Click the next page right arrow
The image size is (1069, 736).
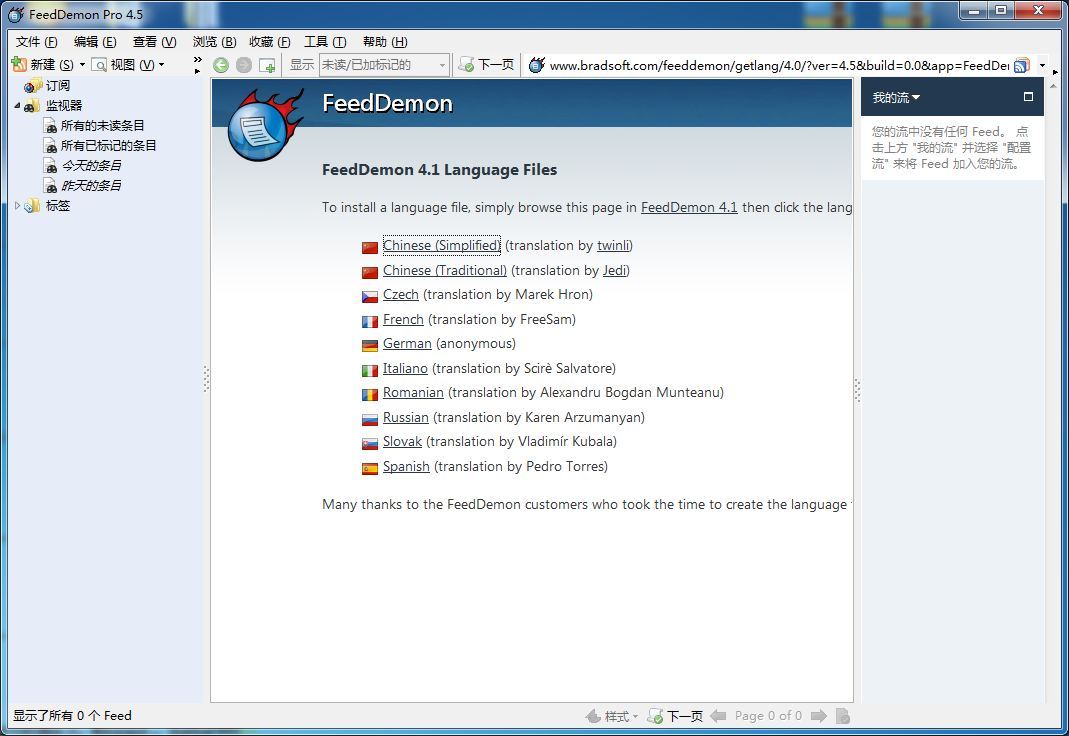coord(819,716)
